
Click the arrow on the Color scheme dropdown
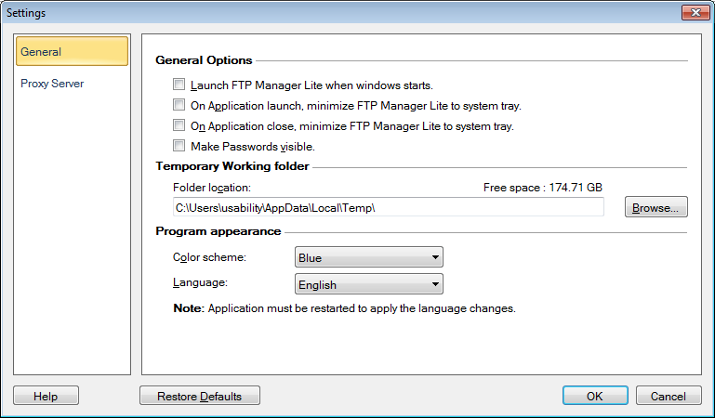pos(434,258)
